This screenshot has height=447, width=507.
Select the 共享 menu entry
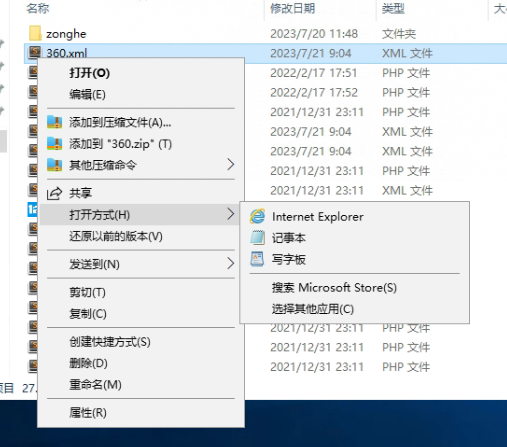(x=141, y=193)
